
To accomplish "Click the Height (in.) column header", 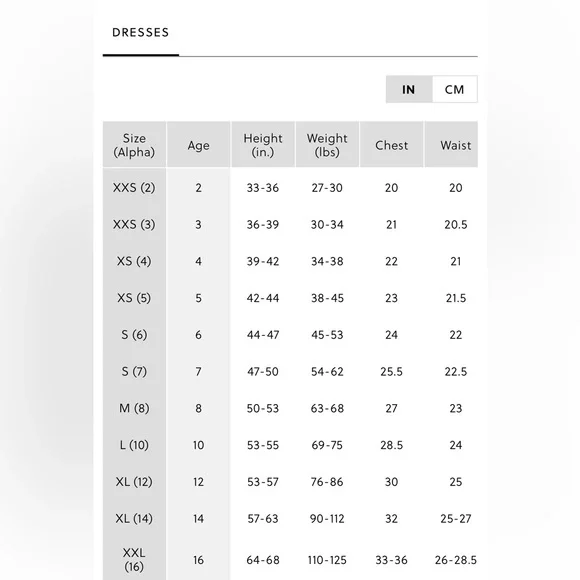I will [263, 145].
